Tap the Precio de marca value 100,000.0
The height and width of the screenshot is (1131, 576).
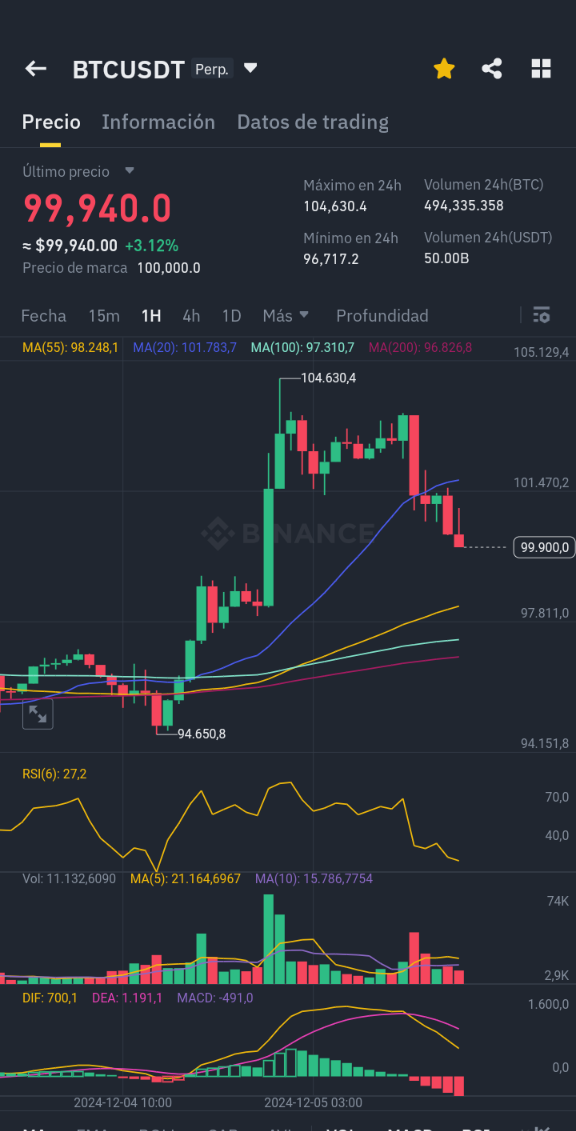[169, 268]
